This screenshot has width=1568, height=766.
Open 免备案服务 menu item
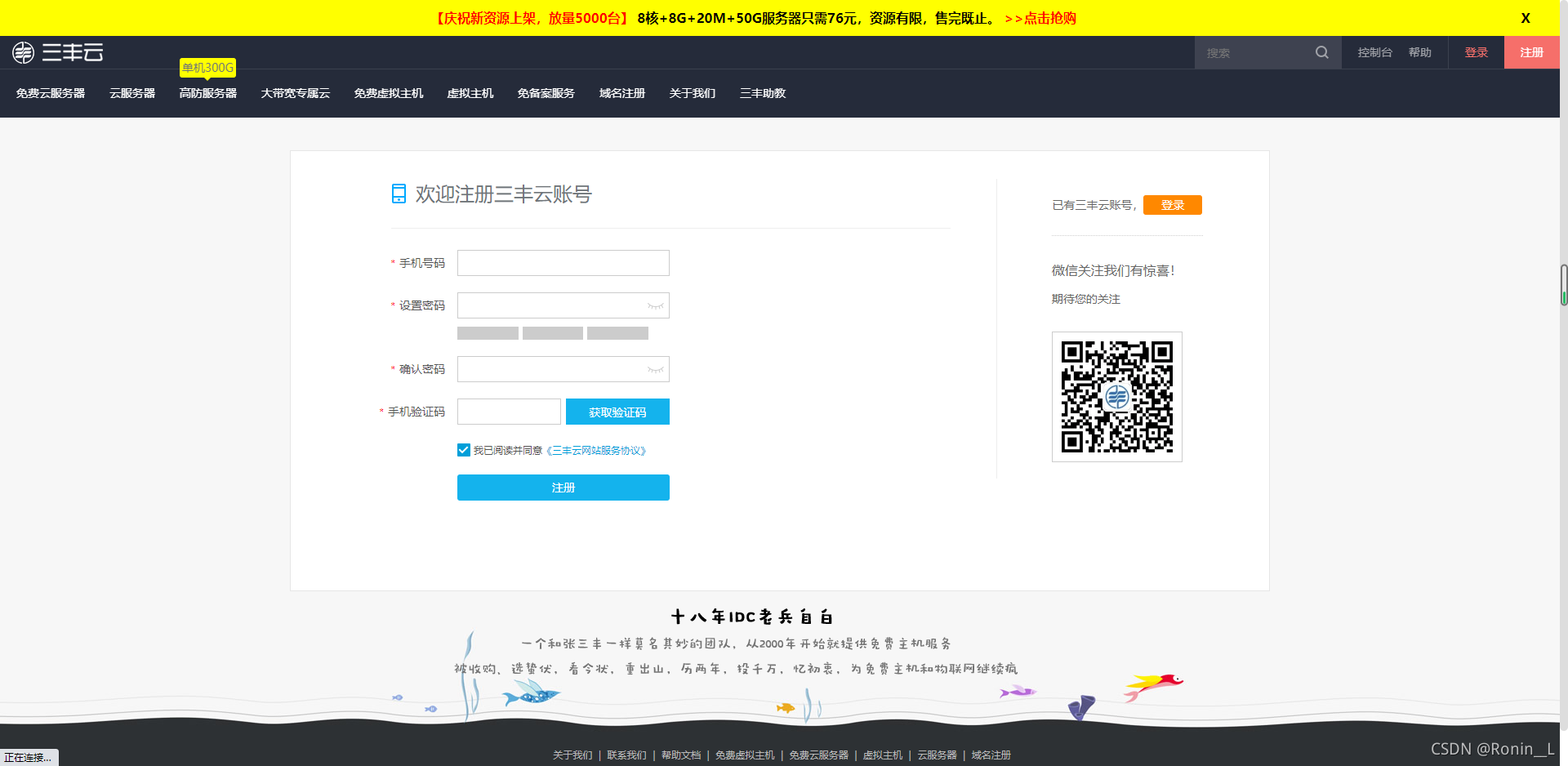[546, 93]
